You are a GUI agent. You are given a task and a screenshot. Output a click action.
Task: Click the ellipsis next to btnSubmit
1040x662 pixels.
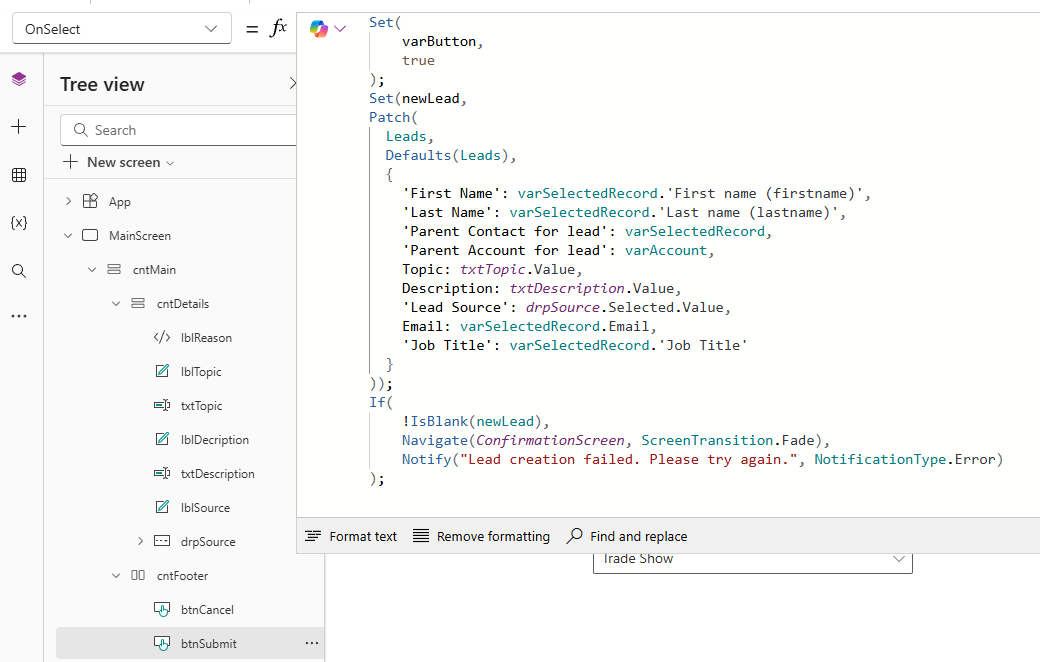click(312, 644)
